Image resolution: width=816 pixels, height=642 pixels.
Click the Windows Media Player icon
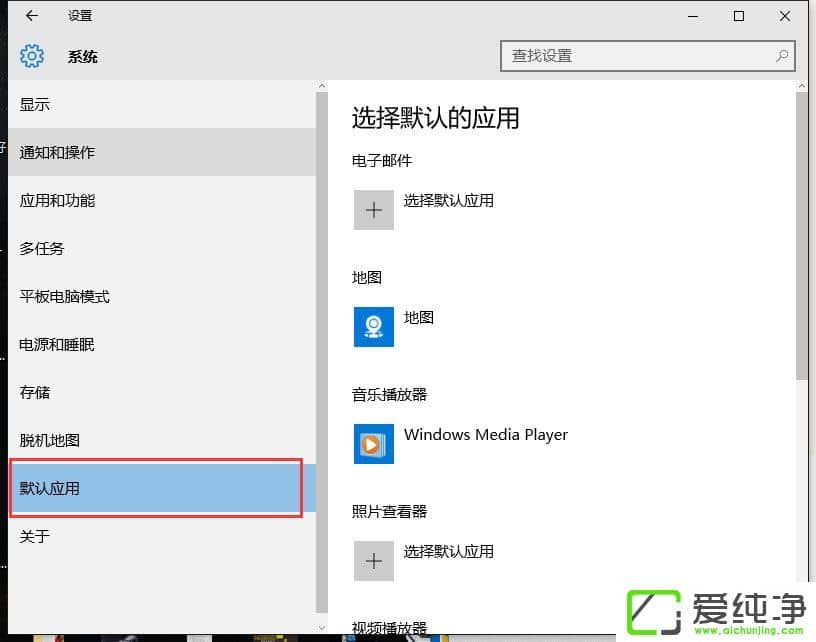click(373, 445)
